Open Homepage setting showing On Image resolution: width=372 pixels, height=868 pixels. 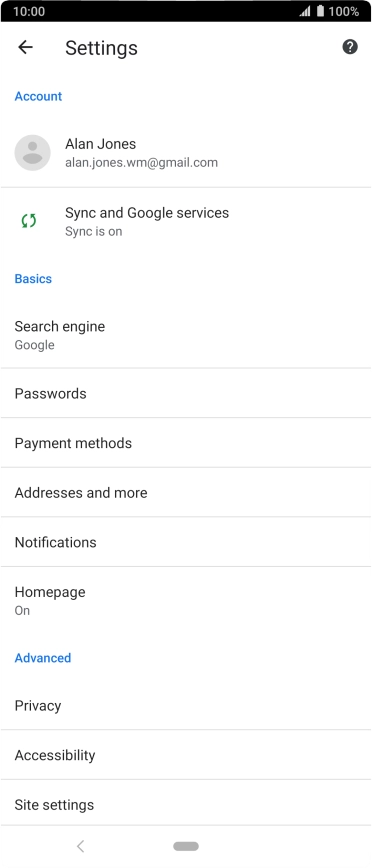tap(186, 600)
